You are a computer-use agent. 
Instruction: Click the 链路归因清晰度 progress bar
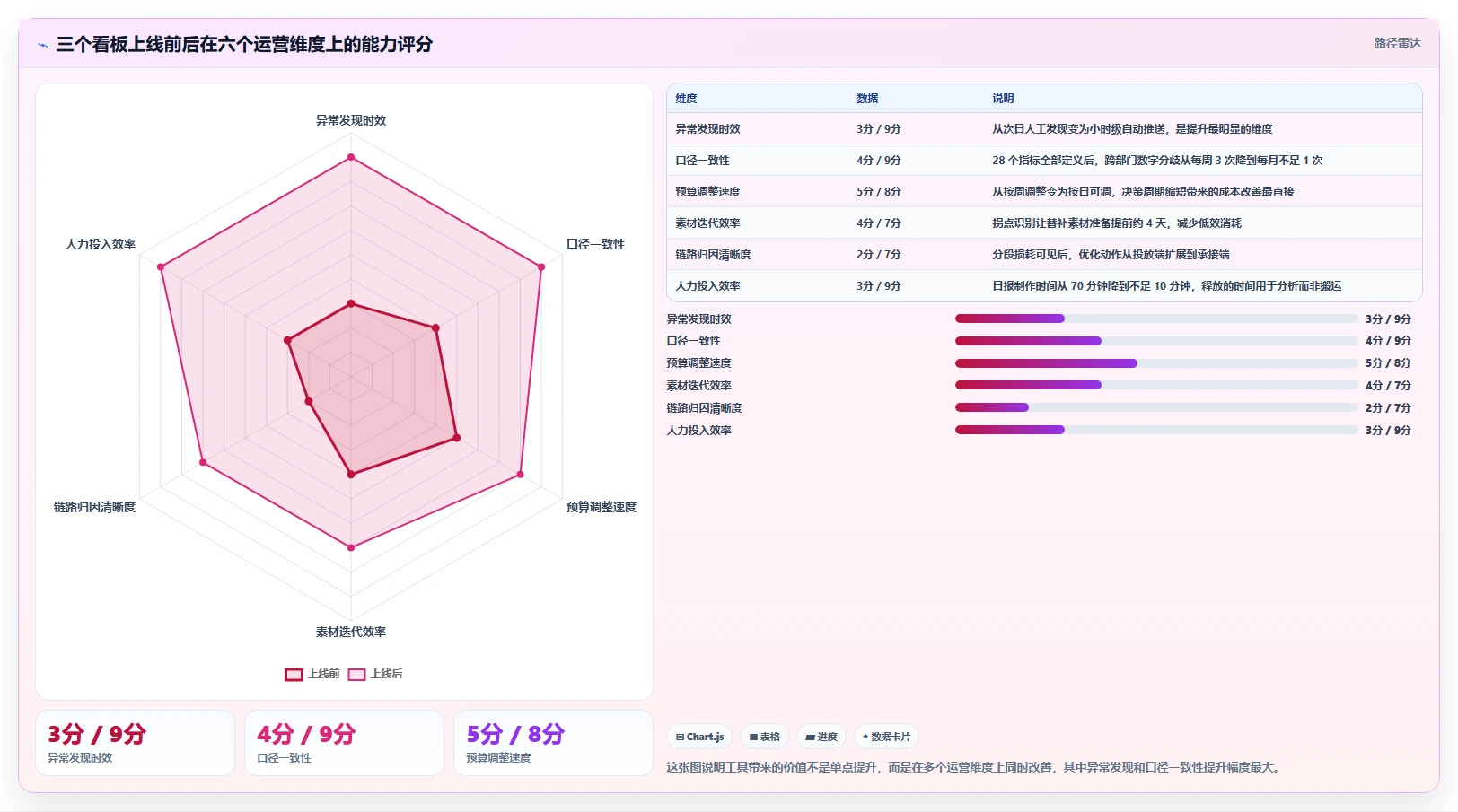pos(1156,407)
